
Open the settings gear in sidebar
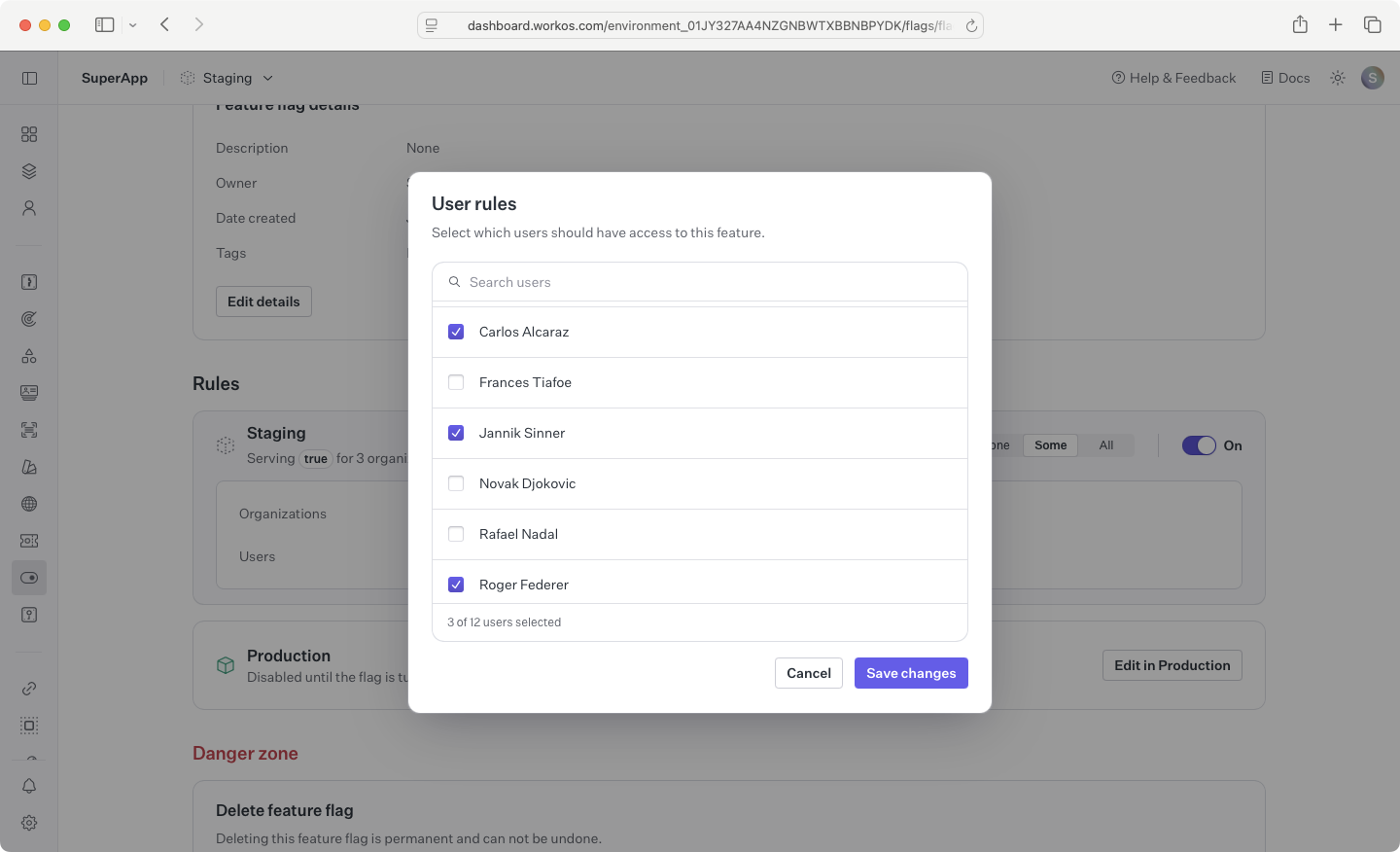click(29, 823)
